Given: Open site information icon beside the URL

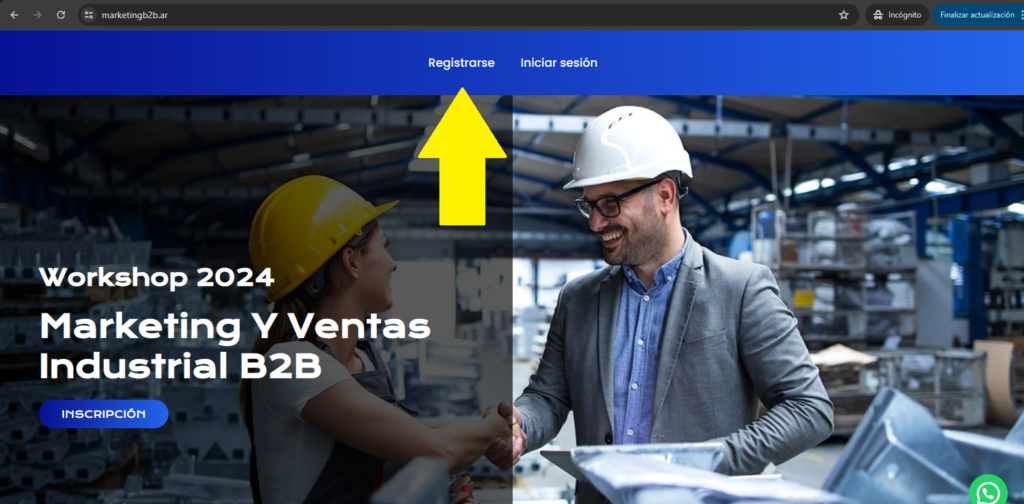Looking at the screenshot, I should click(x=89, y=15).
